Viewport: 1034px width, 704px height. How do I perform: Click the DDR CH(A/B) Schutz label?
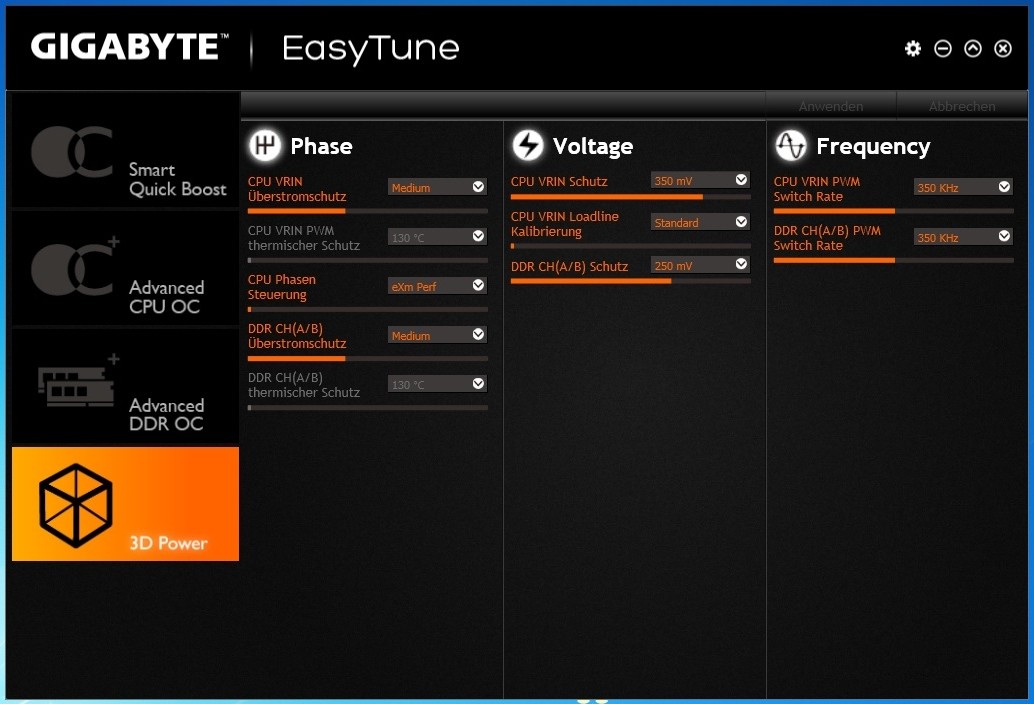click(569, 266)
